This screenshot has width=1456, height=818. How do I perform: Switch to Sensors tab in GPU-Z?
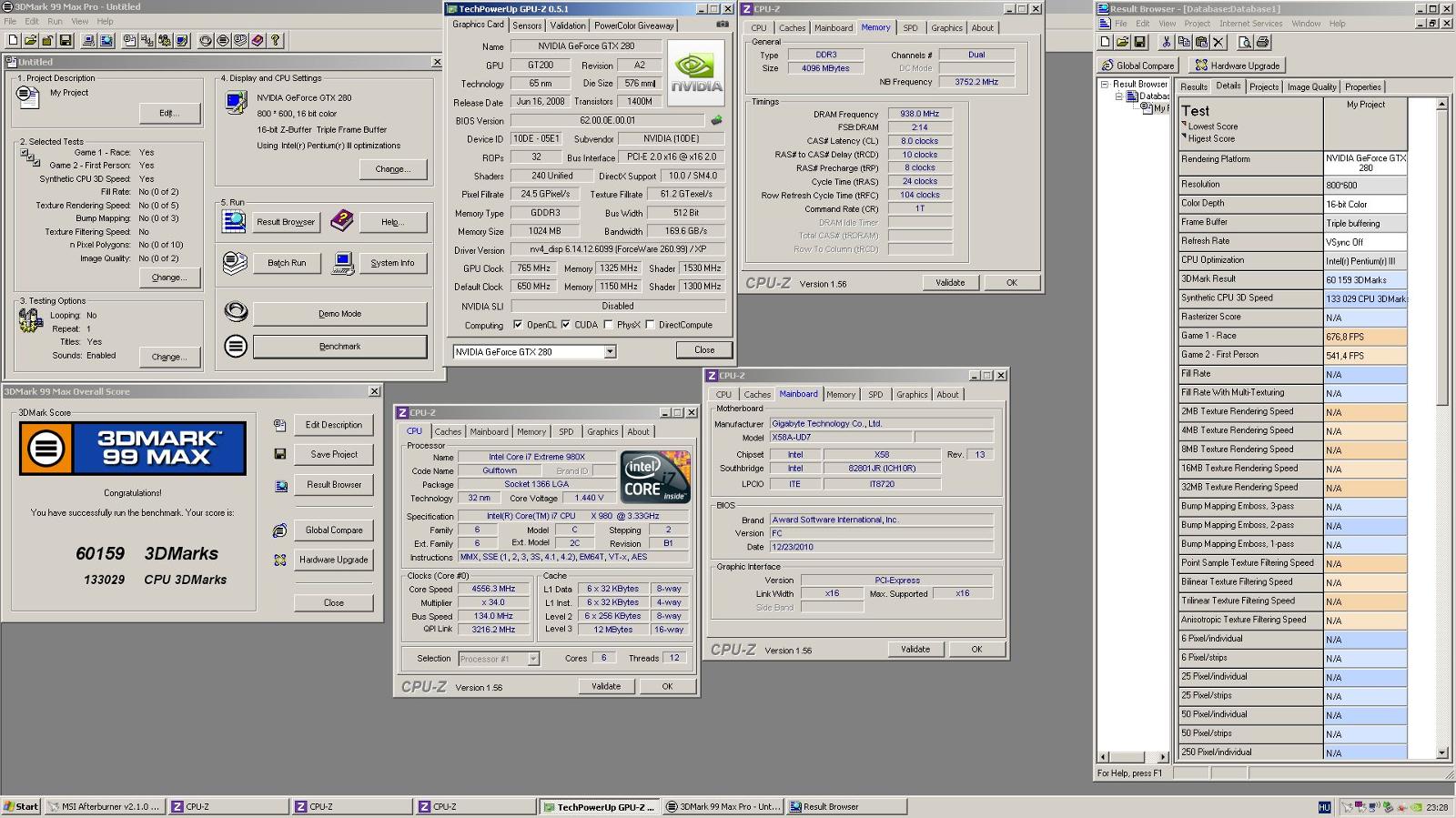click(527, 25)
